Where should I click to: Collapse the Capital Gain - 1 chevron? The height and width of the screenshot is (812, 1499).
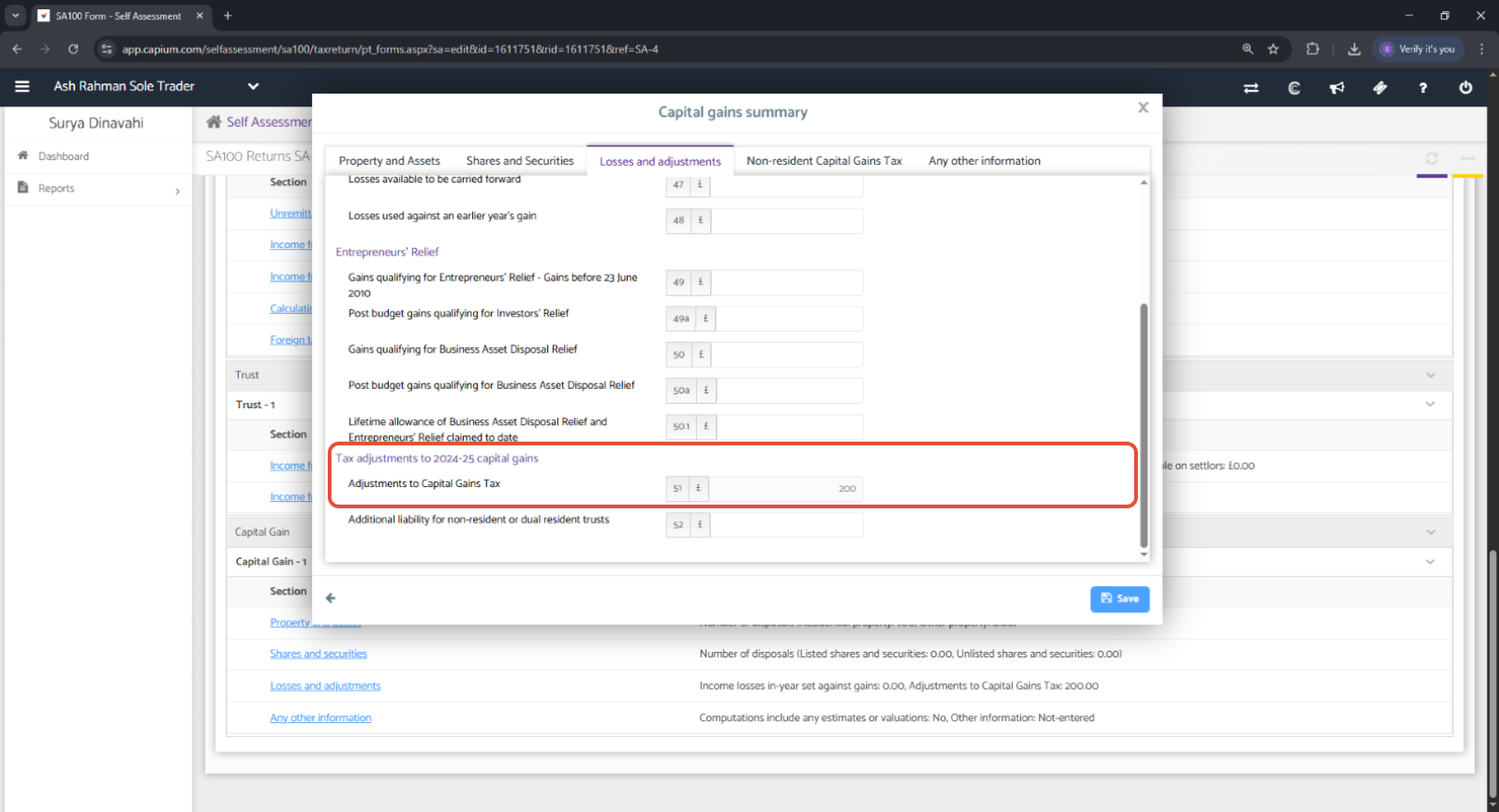click(x=1430, y=562)
